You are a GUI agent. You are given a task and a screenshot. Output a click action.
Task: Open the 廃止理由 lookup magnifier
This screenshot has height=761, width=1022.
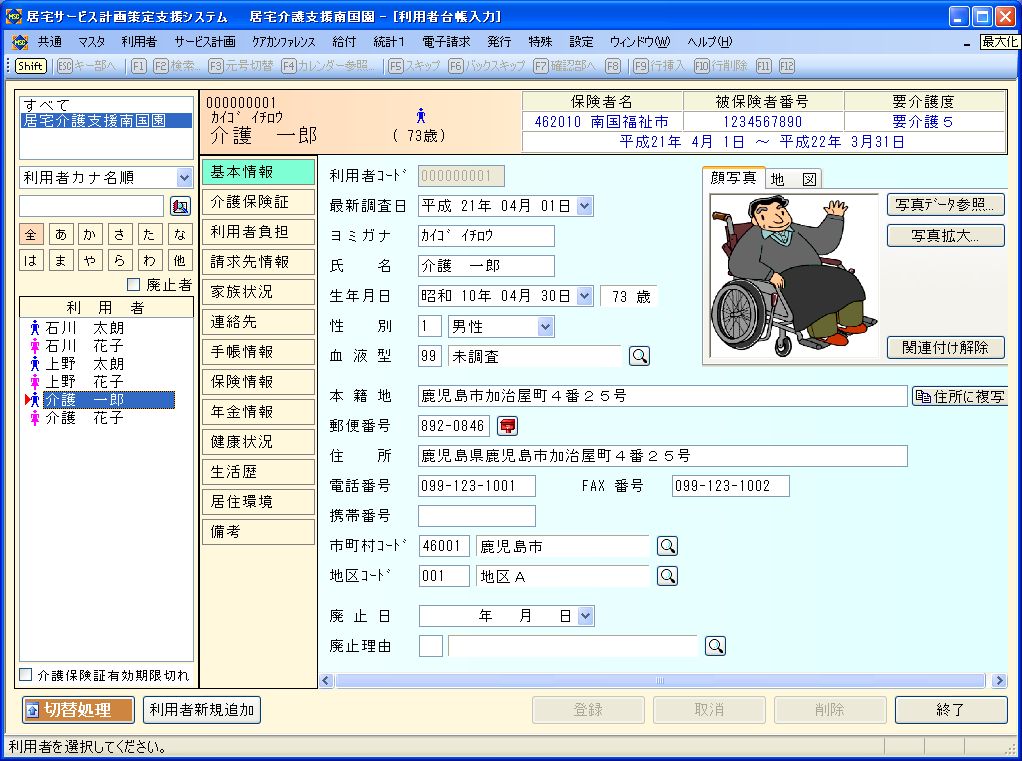pyautogui.click(x=715, y=646)
